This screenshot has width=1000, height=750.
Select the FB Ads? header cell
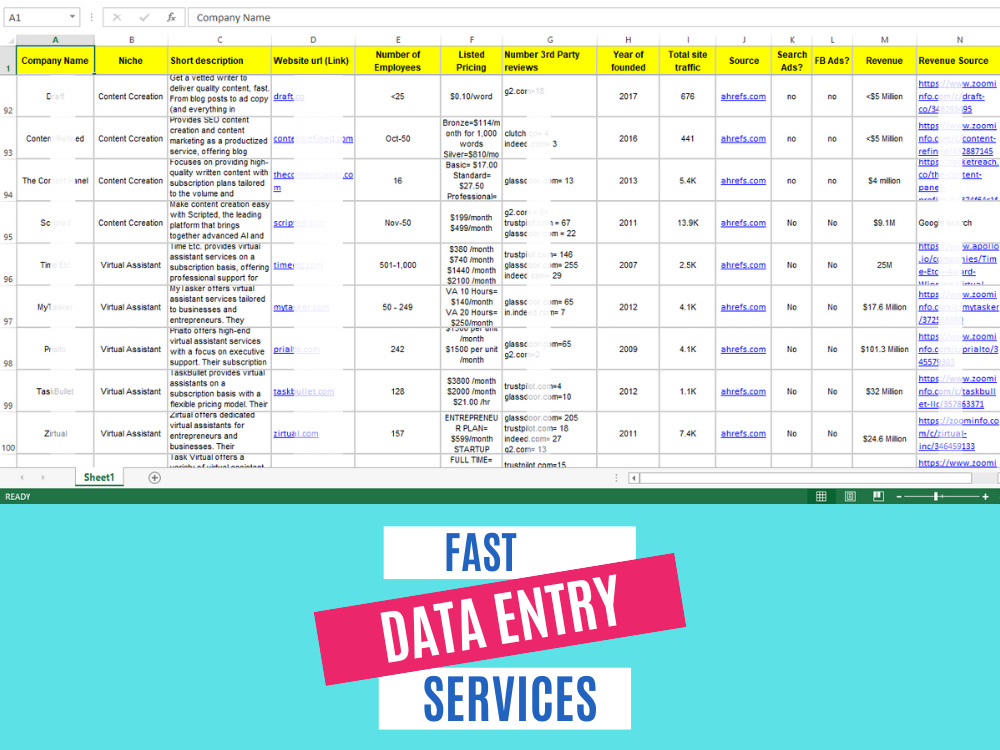click(x=832, y=61)
